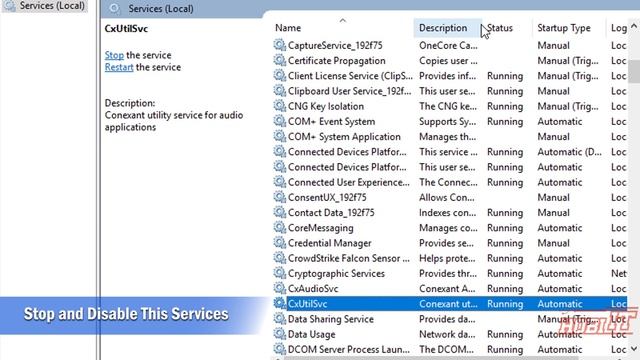Click the gear icon for CxUtilSvc
This screenshot has width=640, height=360.
(x=280, y=304)
